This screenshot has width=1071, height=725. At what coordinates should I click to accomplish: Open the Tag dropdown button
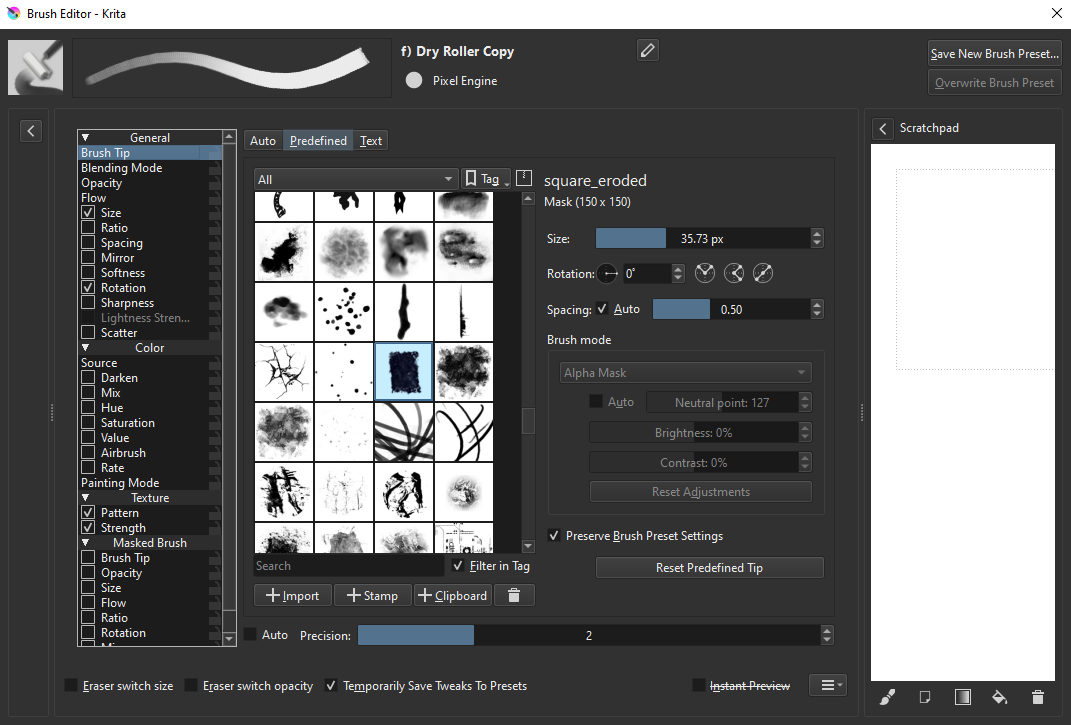(486, 179)
